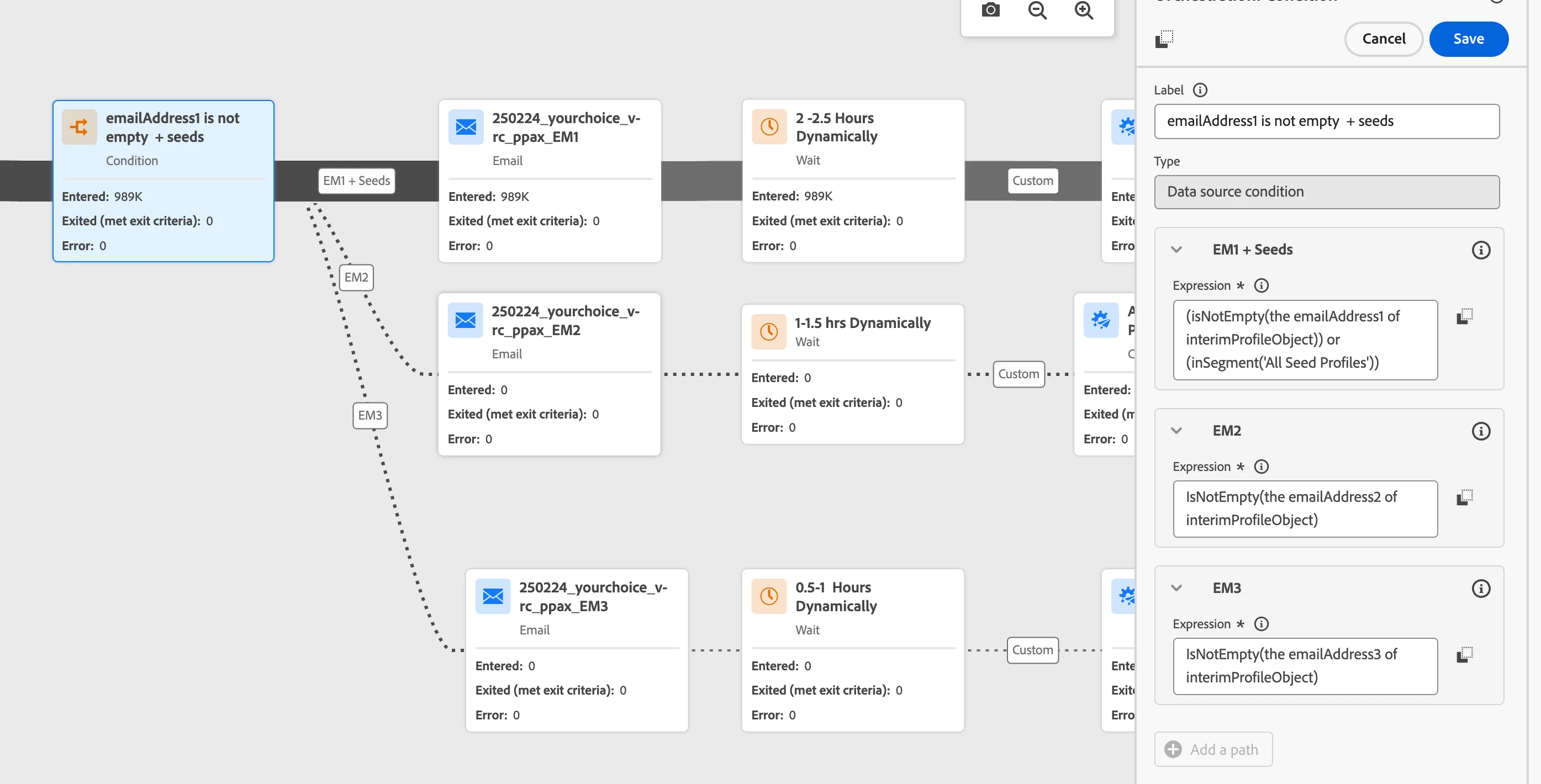
Task: Click the camera screenshot icon
Action: (x=990, y=10)
